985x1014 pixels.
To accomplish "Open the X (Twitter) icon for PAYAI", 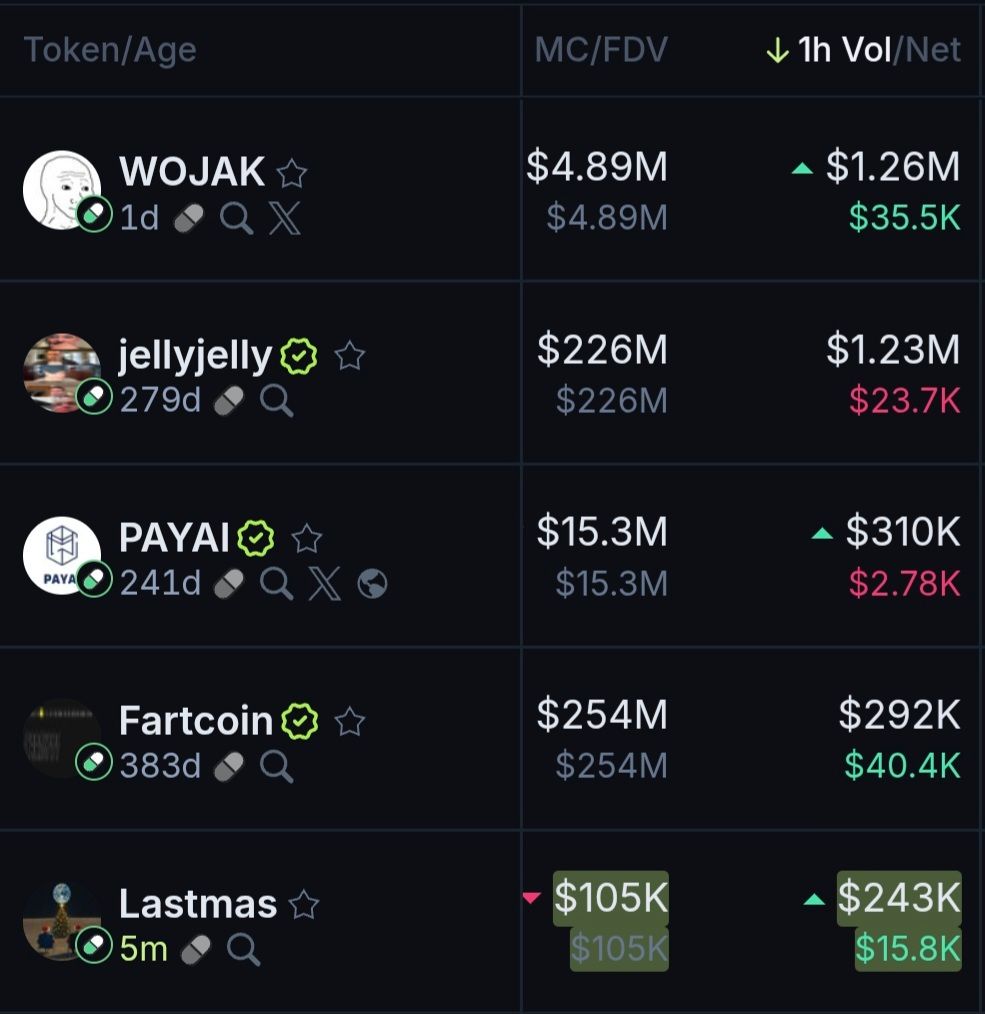I will (324, 584).
